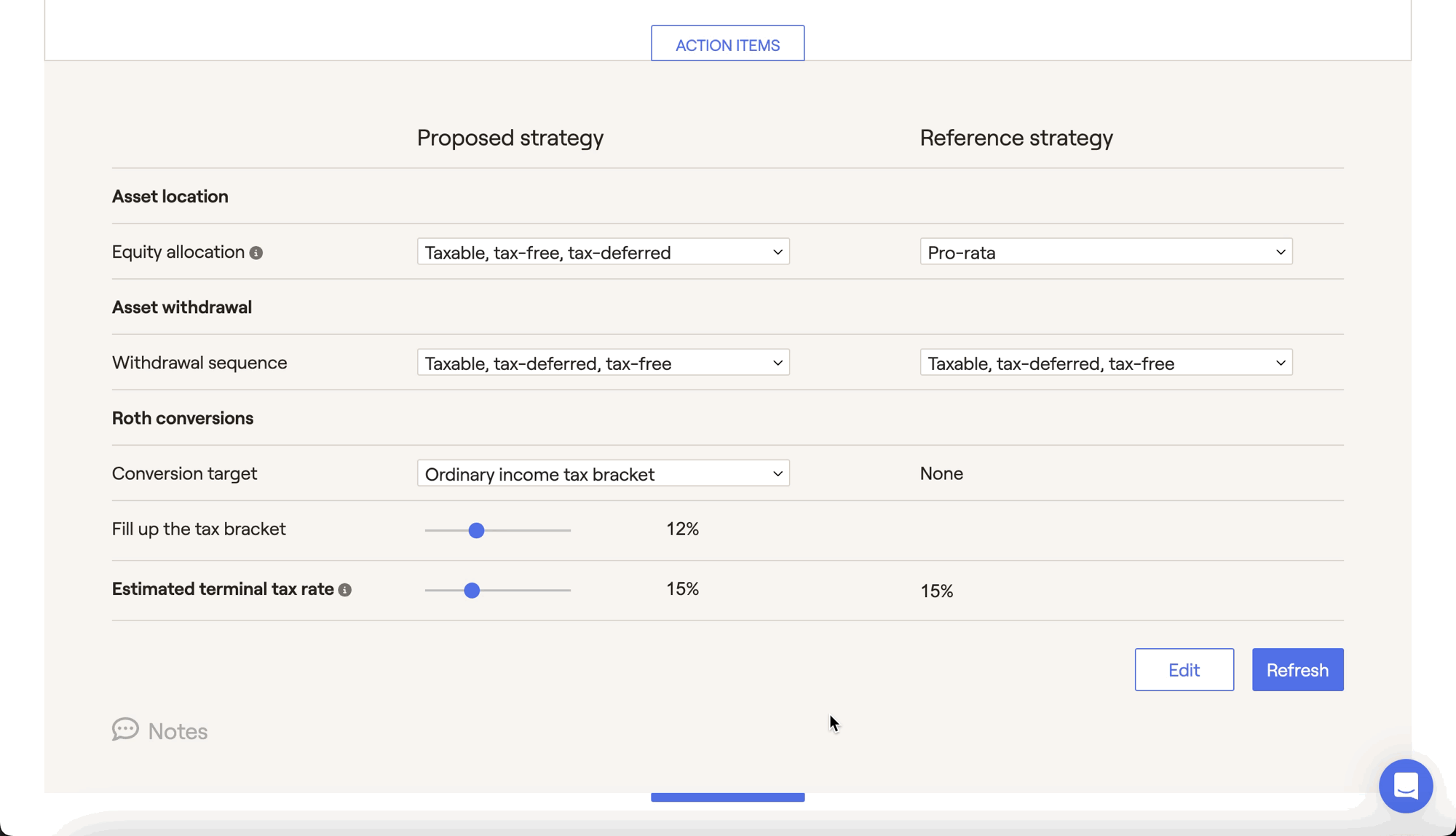Click the Estimated terminal tax rate label
Image resolution: width=1456 pixels, height=836 pixels.
tap(223, 588)
